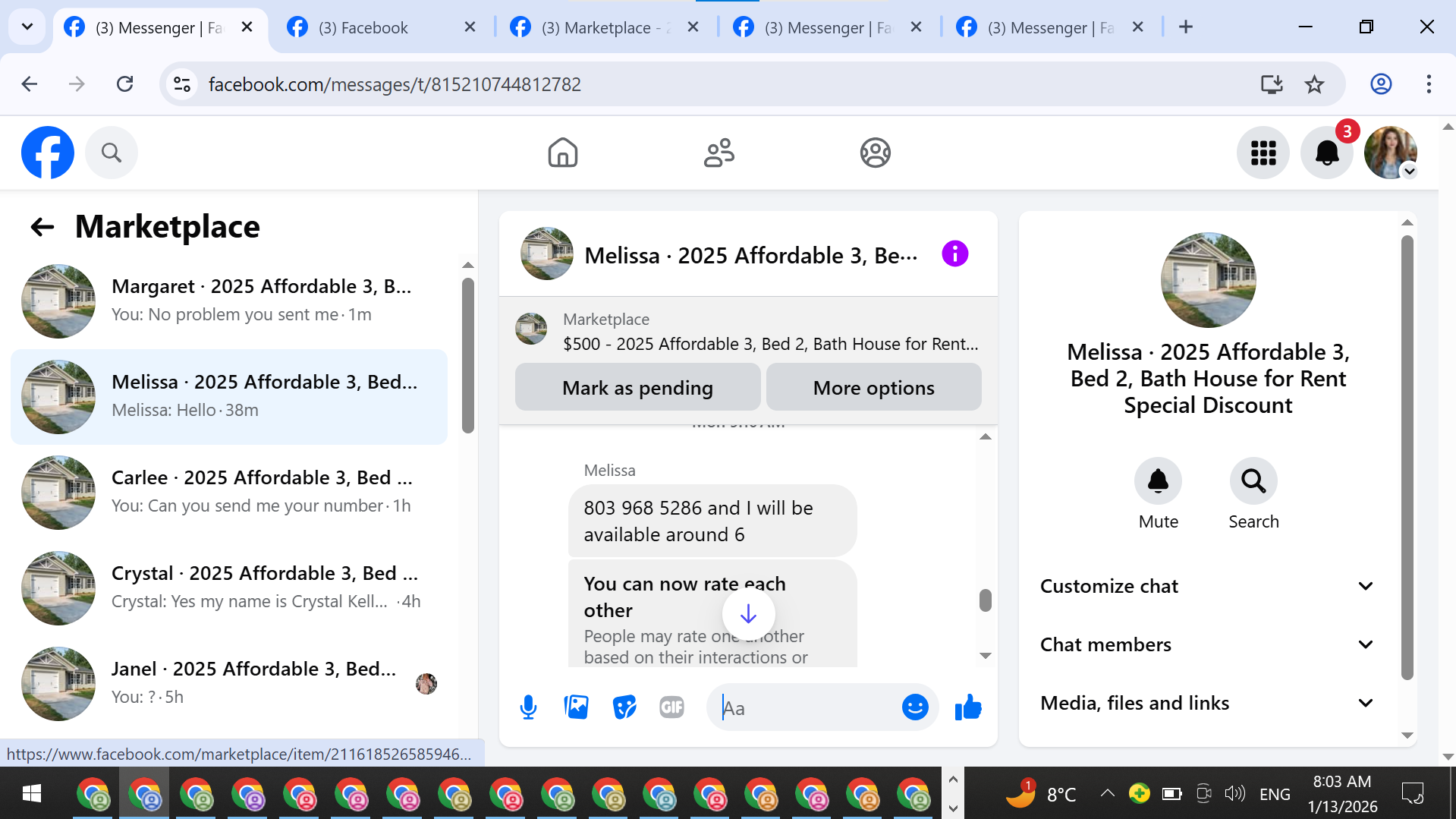This screenshot has width=1456, height=819.
Task: Click More options button
Action: pos(873,387)
